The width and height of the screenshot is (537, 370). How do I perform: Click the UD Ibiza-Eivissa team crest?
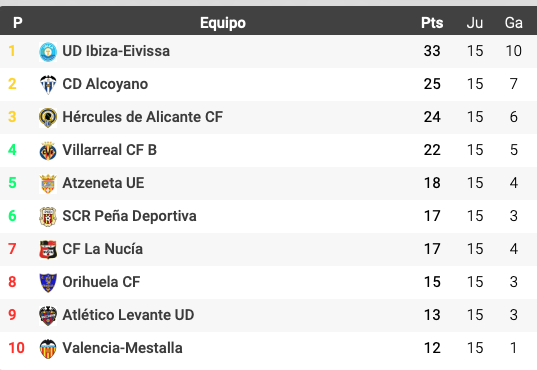[48, 51]
